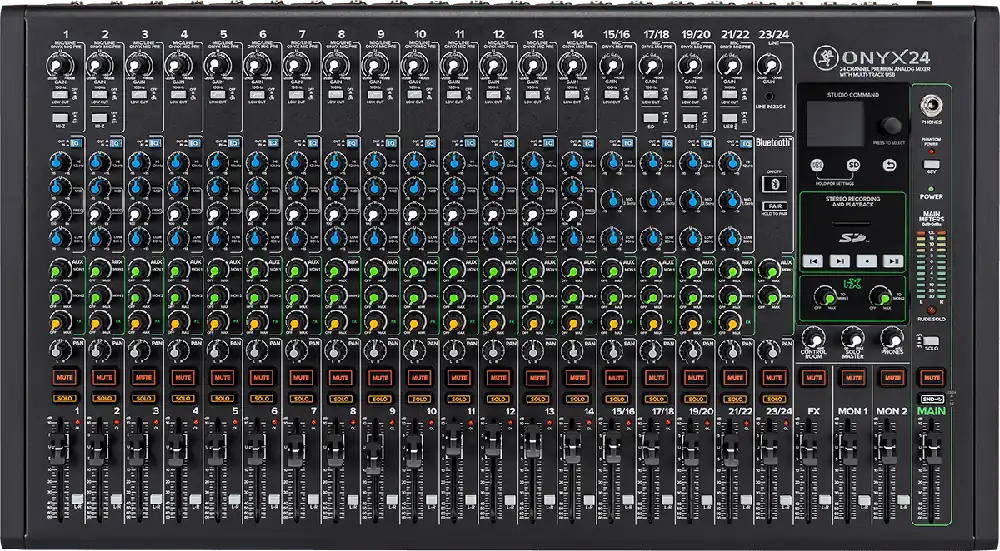Toggle the L-R assign button on channel 10
1000x551 pixels.
click(432, 499)
